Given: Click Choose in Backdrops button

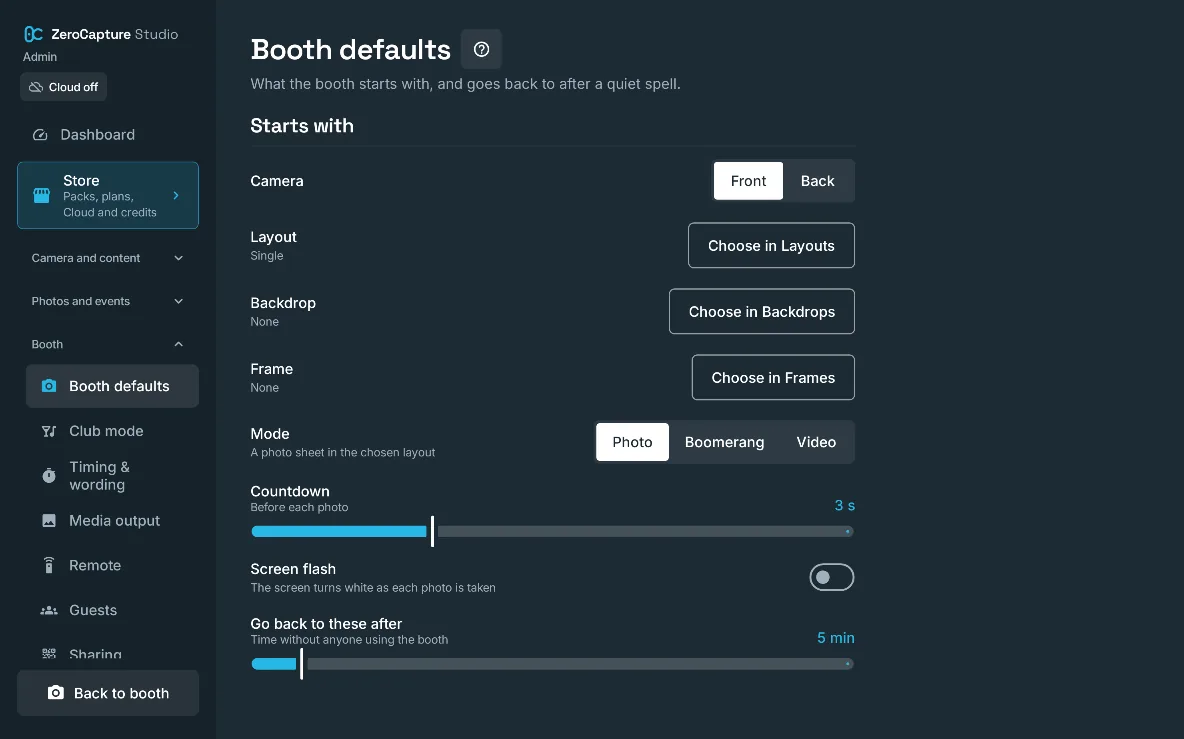Looking at the screenshot, I should (x=761, y=311).
